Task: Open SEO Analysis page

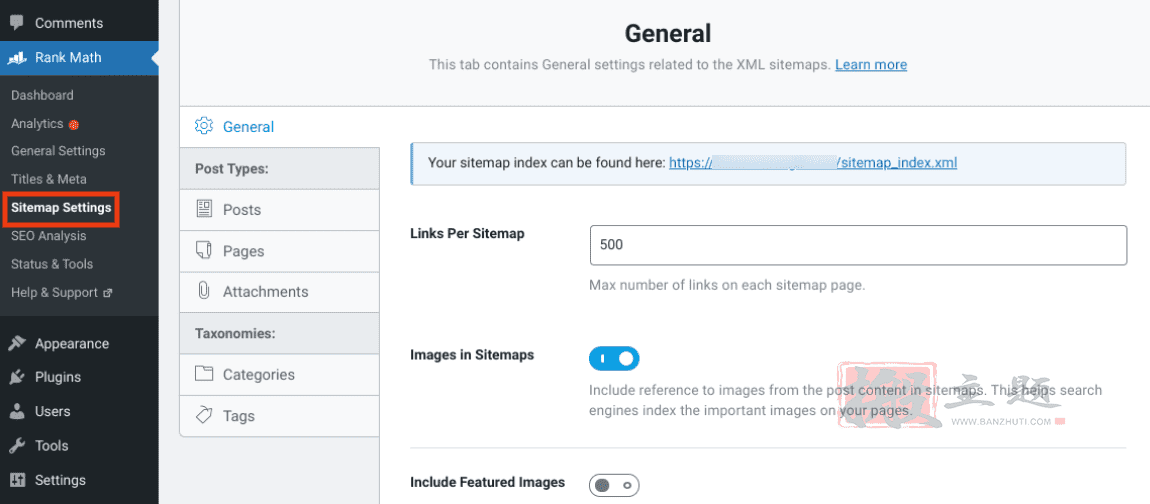Action: 48,235
